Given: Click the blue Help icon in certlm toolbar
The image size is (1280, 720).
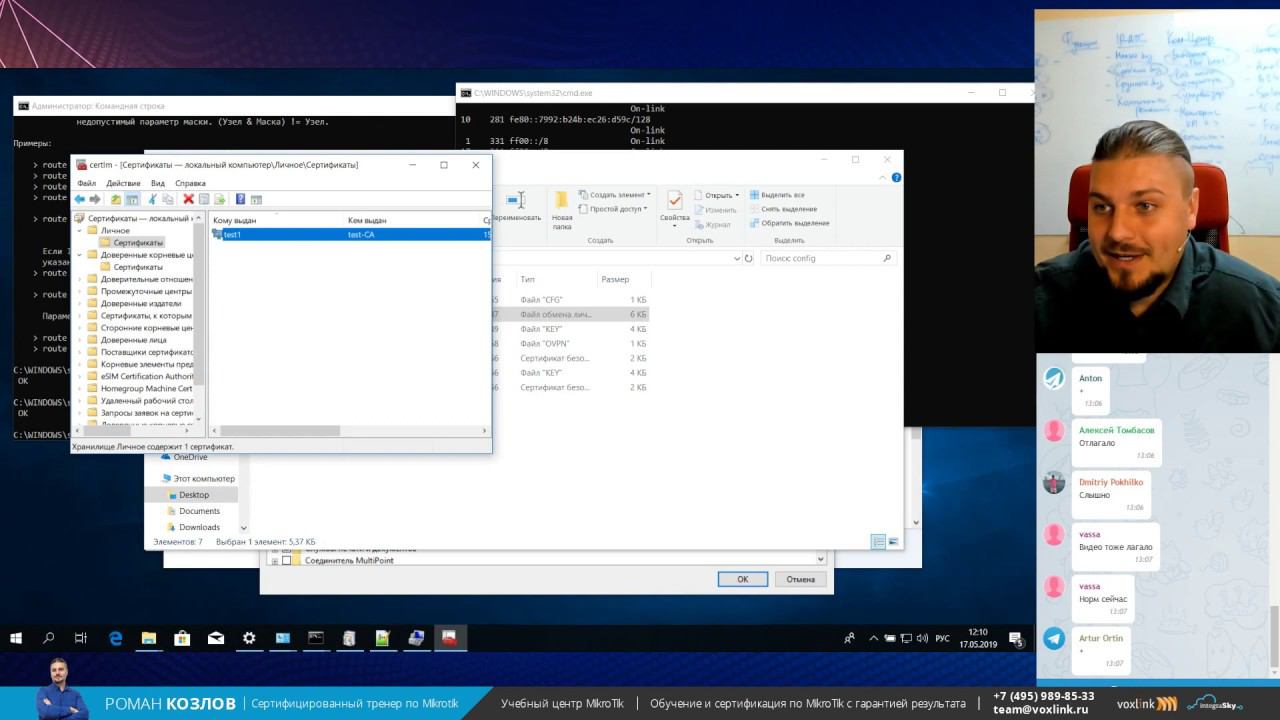Looking at the screenshot, I should click(x=240, y=199).
